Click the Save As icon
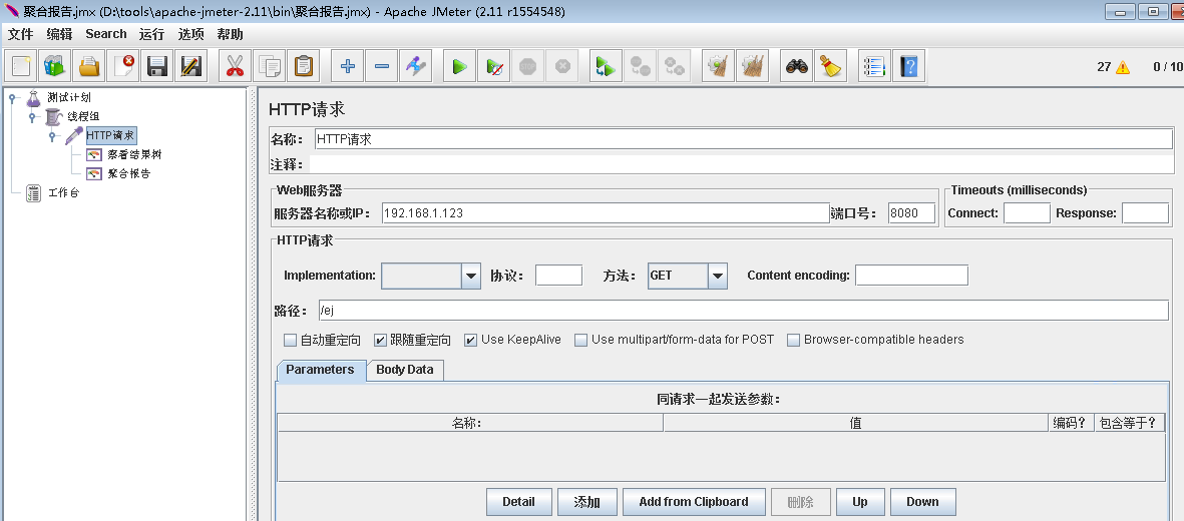 coord(191,66)
